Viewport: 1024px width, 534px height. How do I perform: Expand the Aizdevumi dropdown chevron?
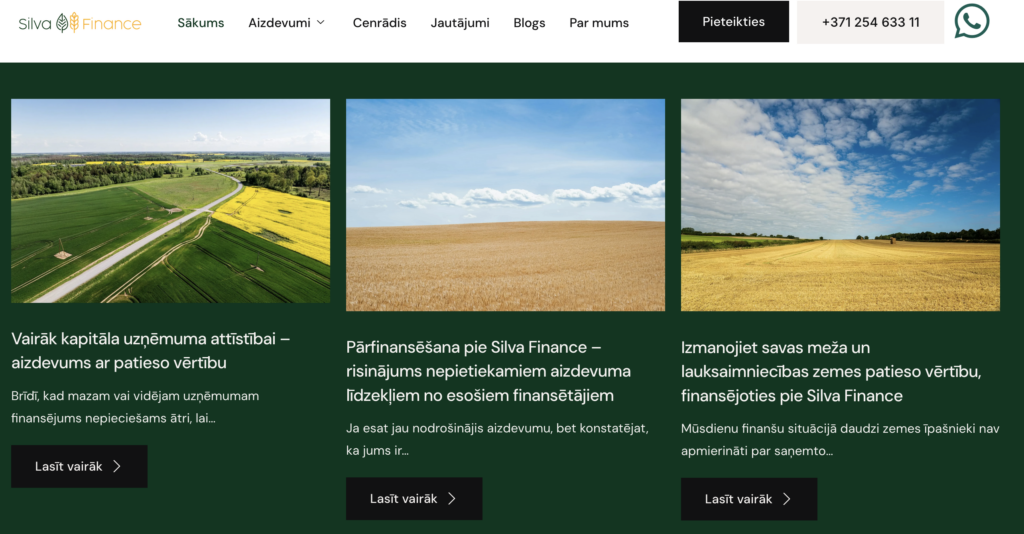click(321, 22)
